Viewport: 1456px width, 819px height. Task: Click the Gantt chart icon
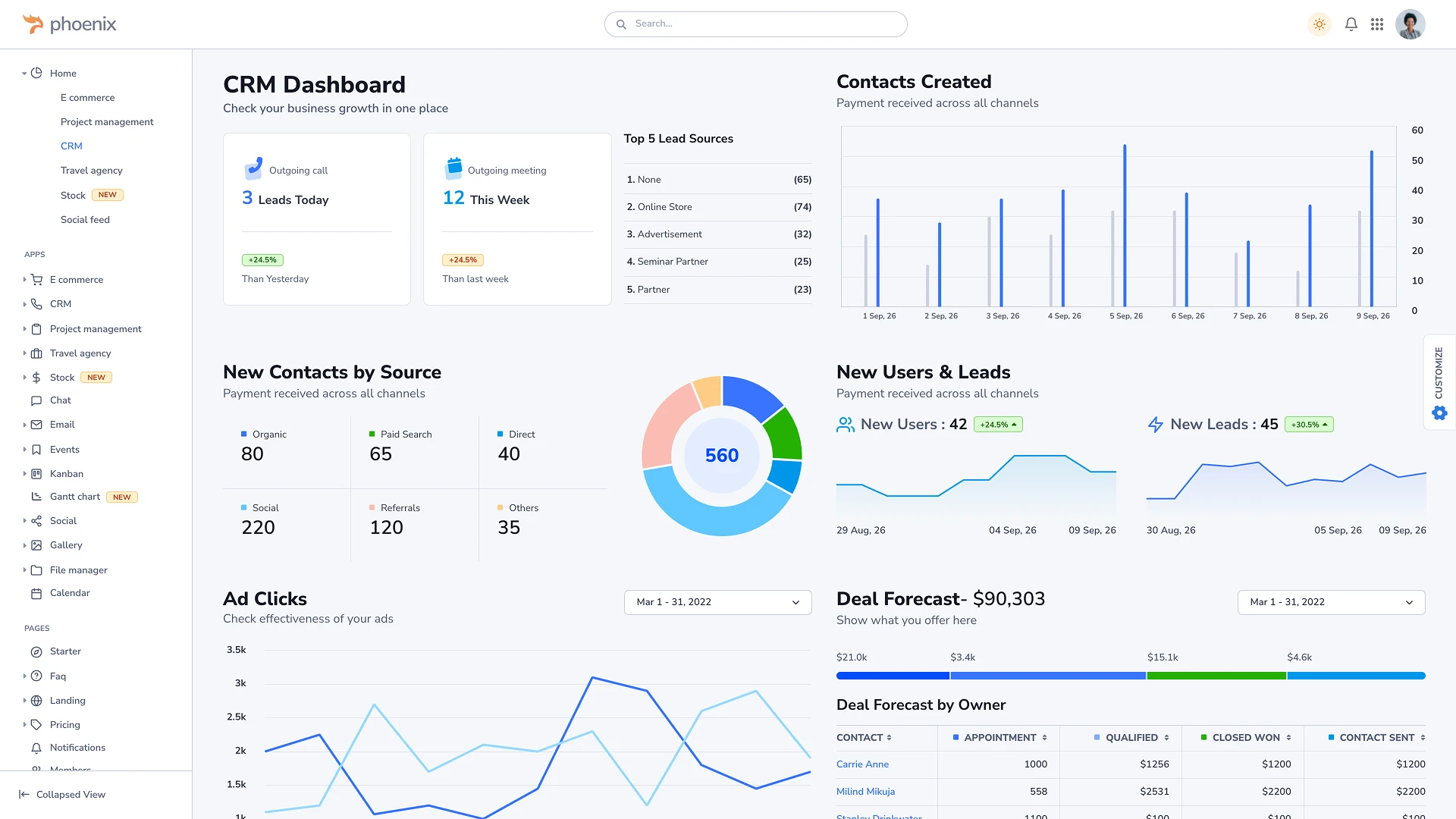point(36,497)
